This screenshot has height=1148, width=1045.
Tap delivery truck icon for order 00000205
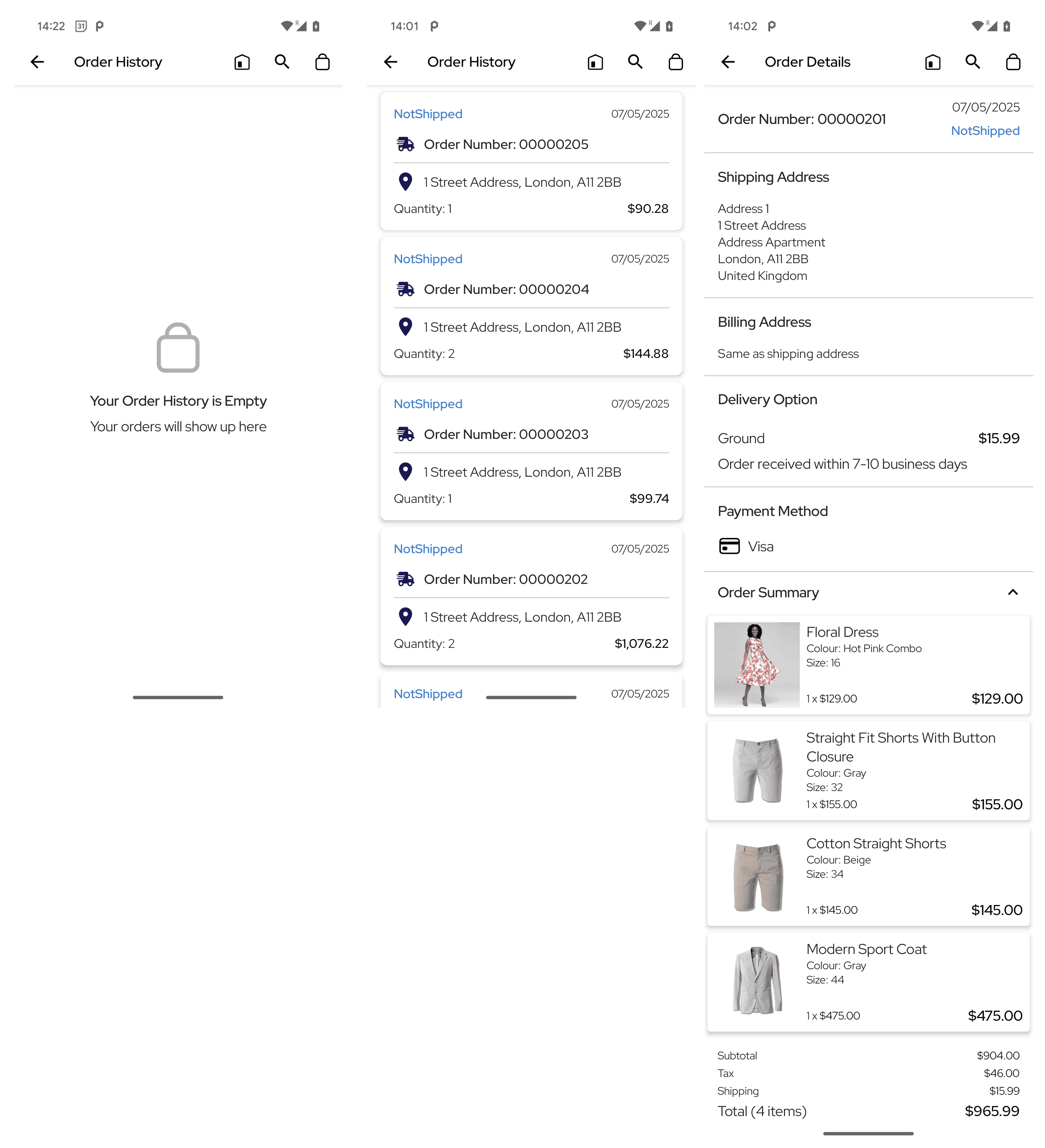point(405,144)
